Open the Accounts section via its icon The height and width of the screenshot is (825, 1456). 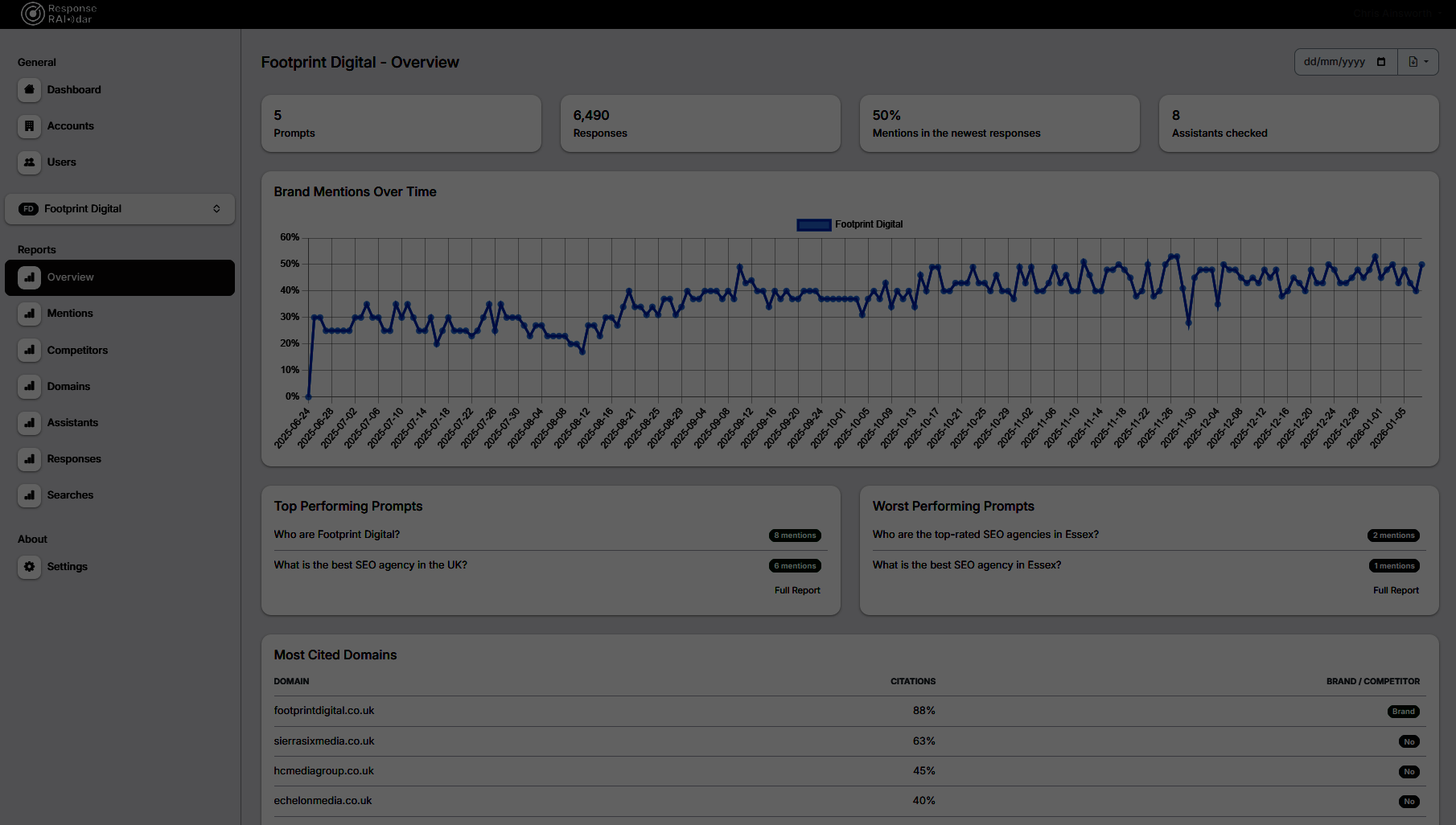(29, 126)
